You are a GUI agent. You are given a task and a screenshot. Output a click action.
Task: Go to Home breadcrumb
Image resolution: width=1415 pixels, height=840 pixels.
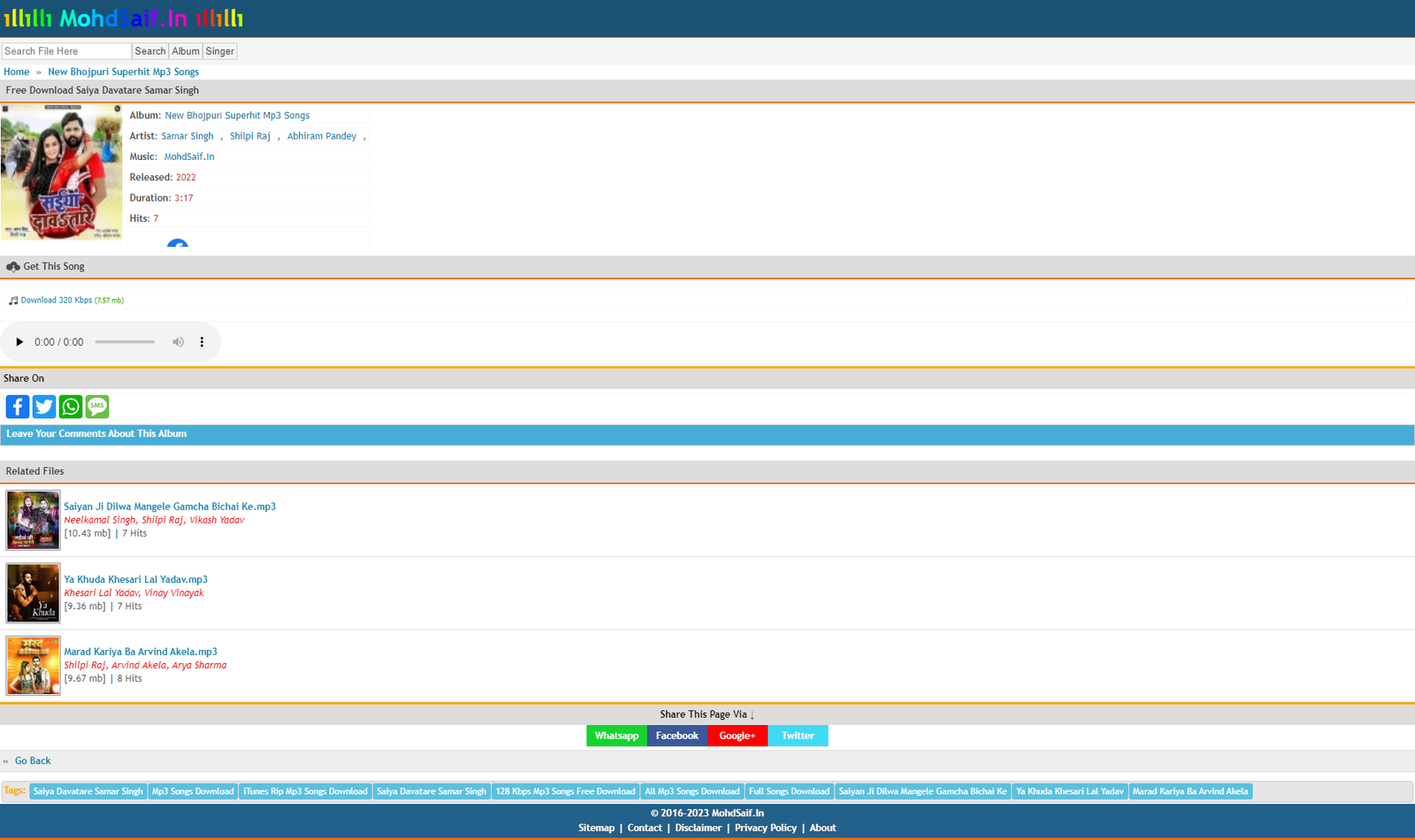tap(17, 72)
